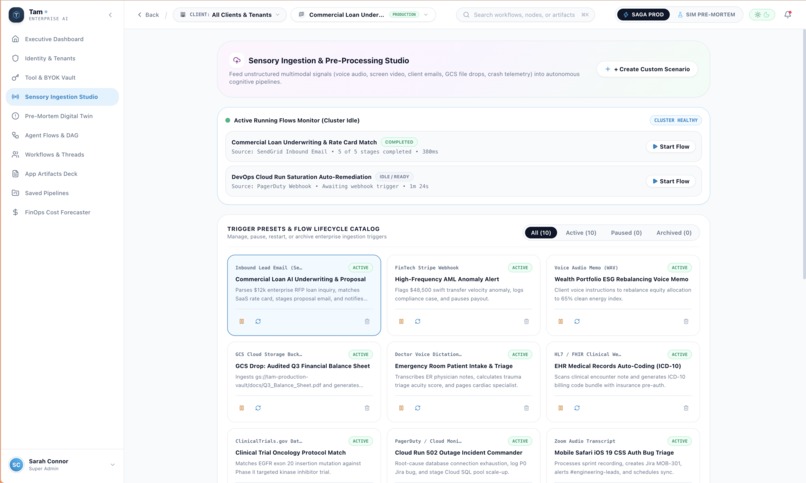This screenshot has width=806, height=483.
Task: Collapse the sidebar with the chevron
Action: pyautogui.click(x=110, y=15)
